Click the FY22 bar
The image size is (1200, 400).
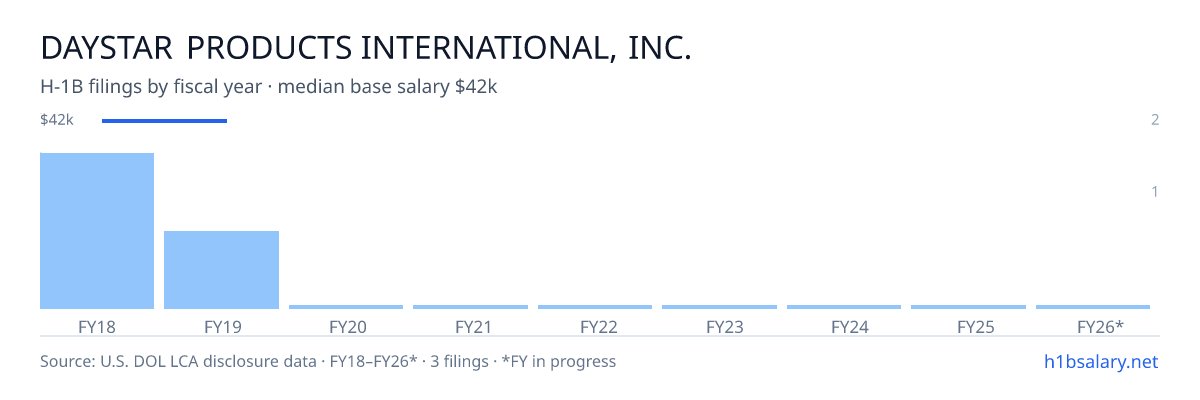(595, 307)
